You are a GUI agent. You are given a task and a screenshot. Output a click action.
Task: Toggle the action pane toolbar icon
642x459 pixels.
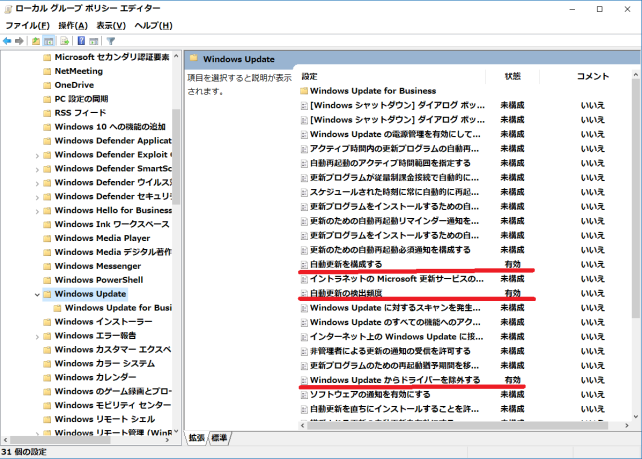(94, 41)
